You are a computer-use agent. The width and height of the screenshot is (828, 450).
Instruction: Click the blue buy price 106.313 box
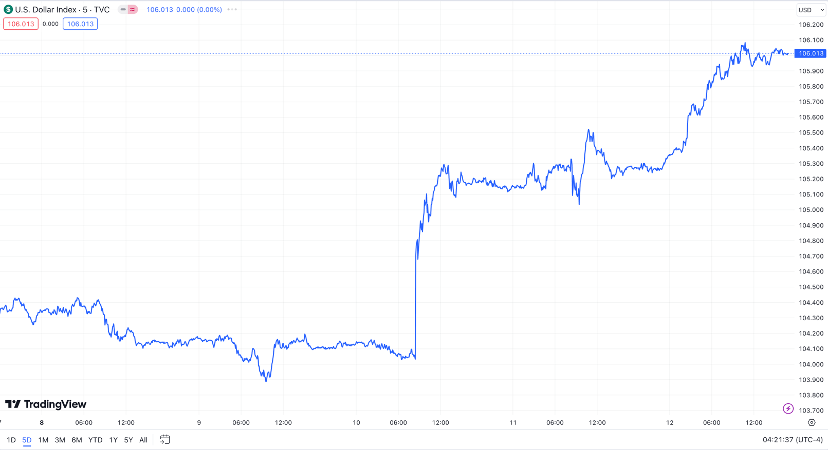click(80, 24)
